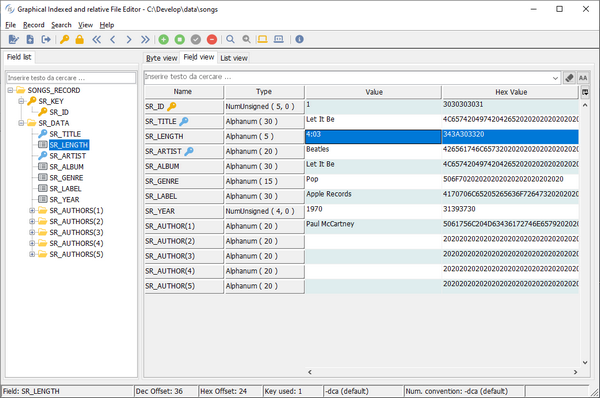The width and height of the screenshot is (600, 398).
Task: Open the File menu
Action: [10, 25]
